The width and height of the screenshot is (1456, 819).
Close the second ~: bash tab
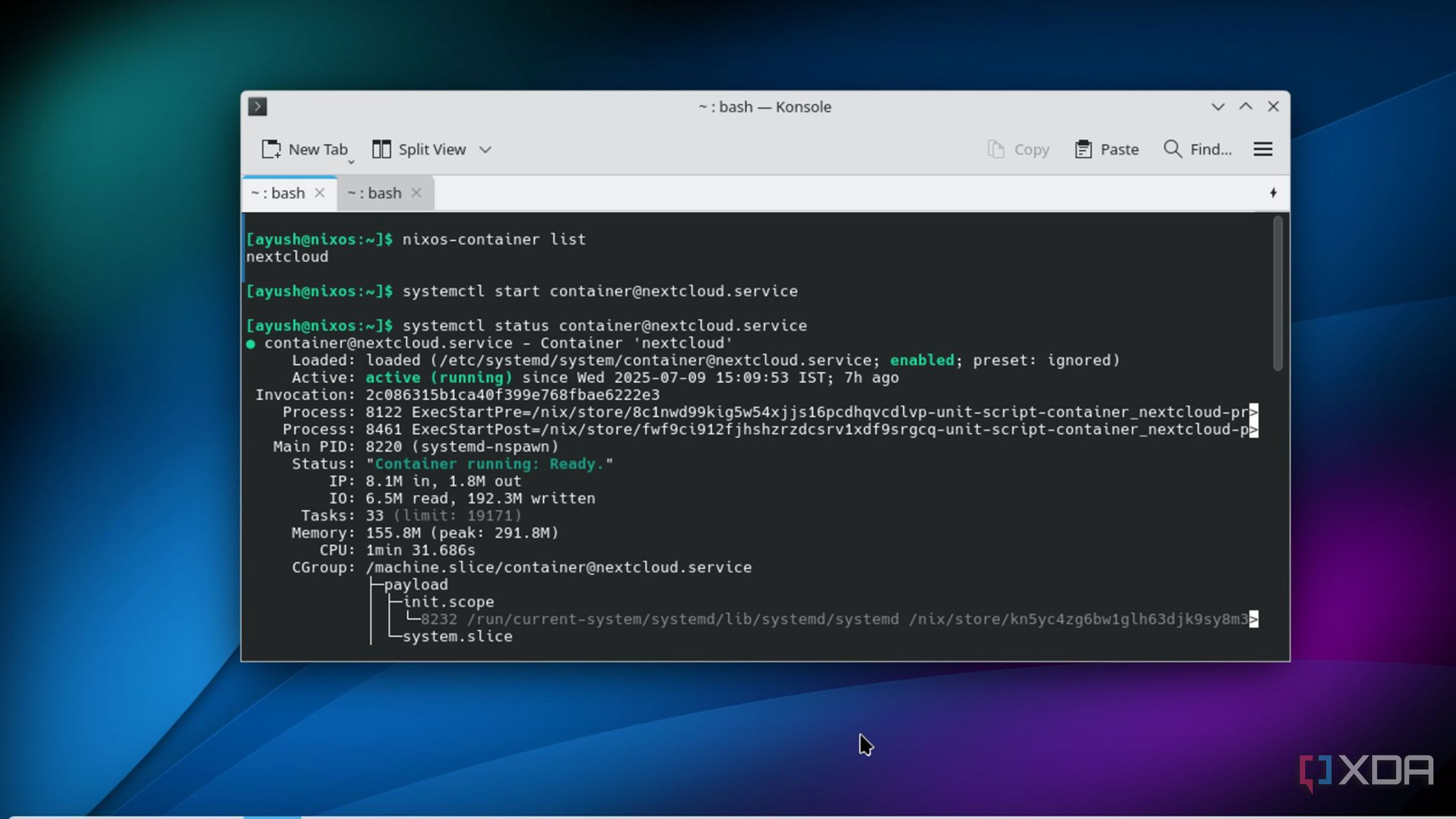coord(416,192)
